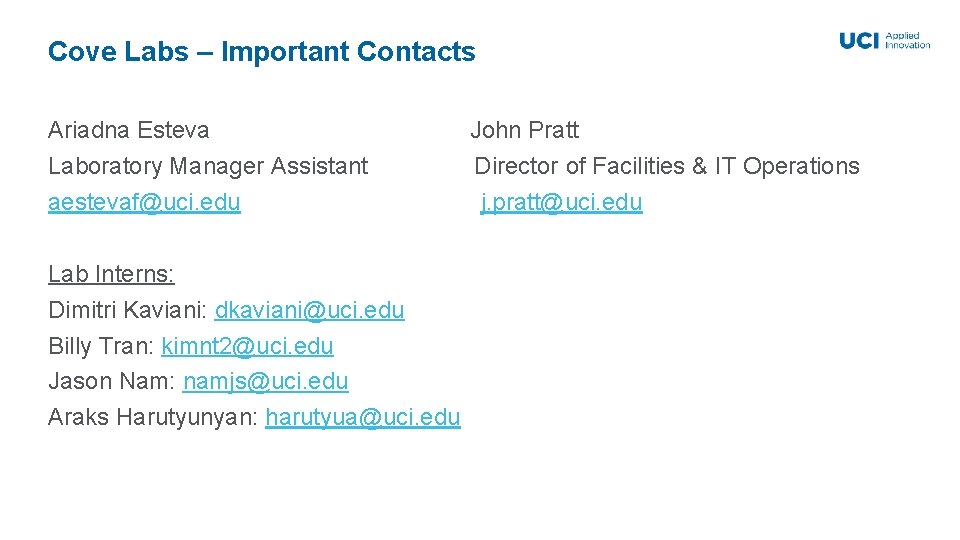Click the Applied Innovation logo text
This screenshot has width=960, height=540.
point(908,40)
